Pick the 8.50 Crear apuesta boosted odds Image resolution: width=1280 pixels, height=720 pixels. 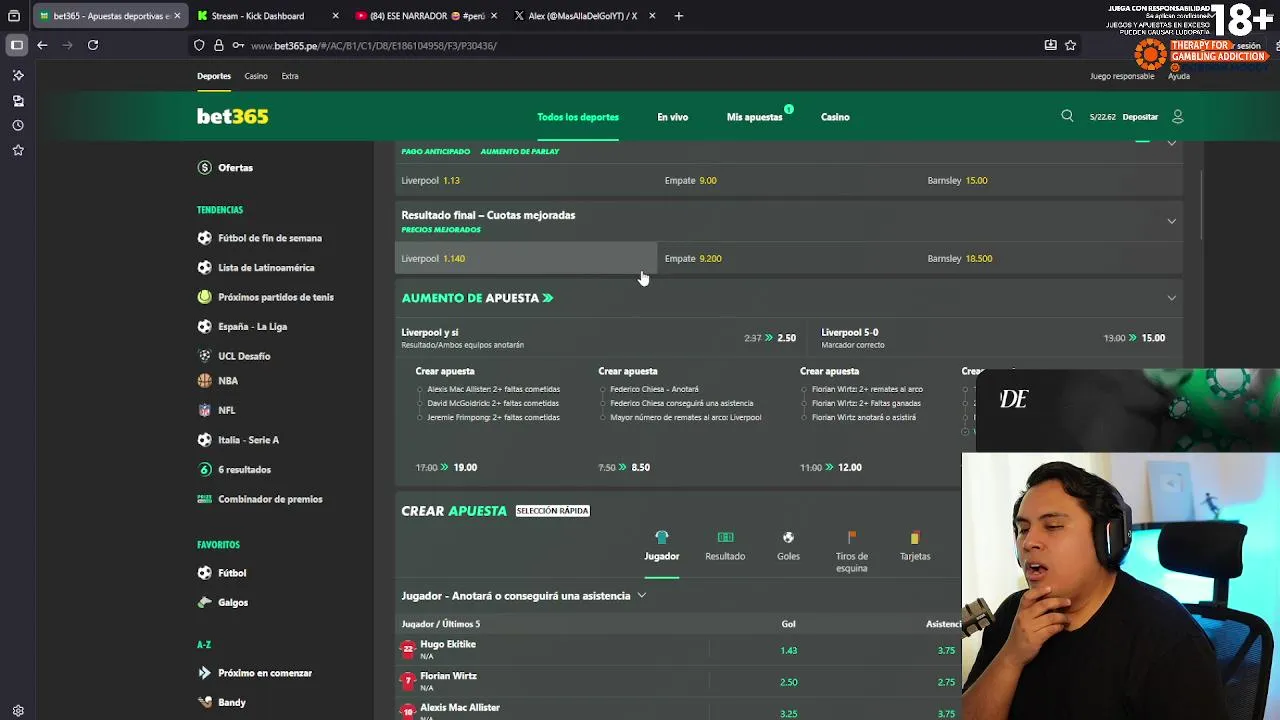click(x=641, y=467)
